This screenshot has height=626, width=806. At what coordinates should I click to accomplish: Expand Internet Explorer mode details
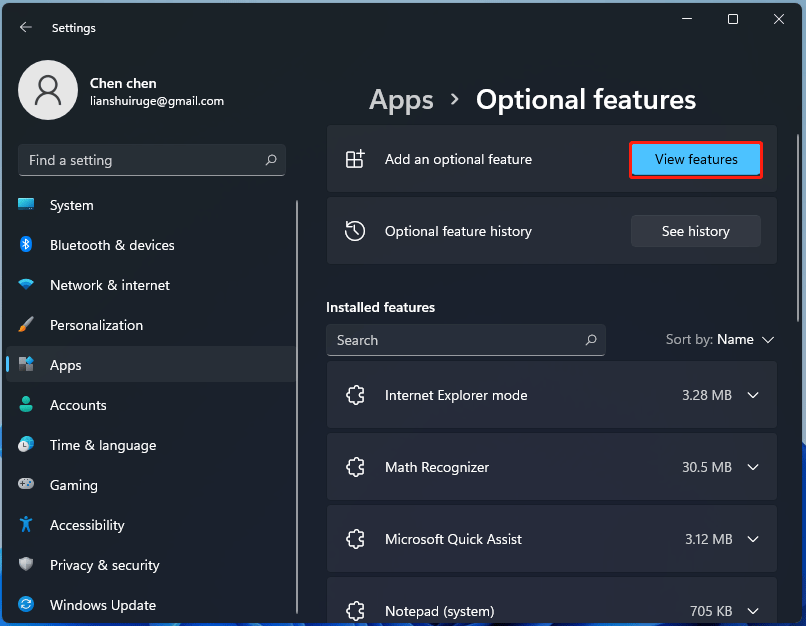(x=753, y=395)
